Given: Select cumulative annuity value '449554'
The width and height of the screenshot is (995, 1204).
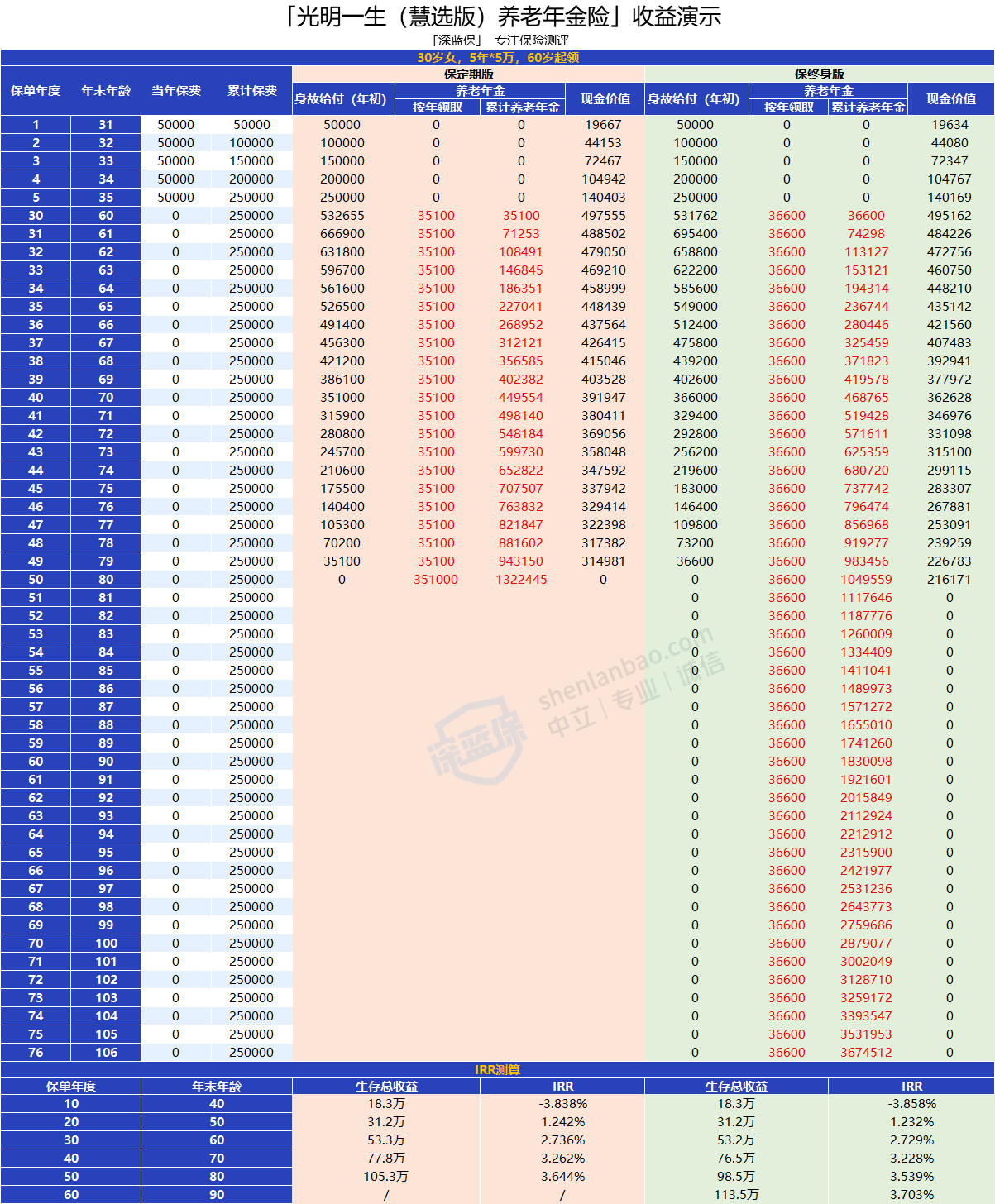Looking at the screenshot, I should (521, 398).
